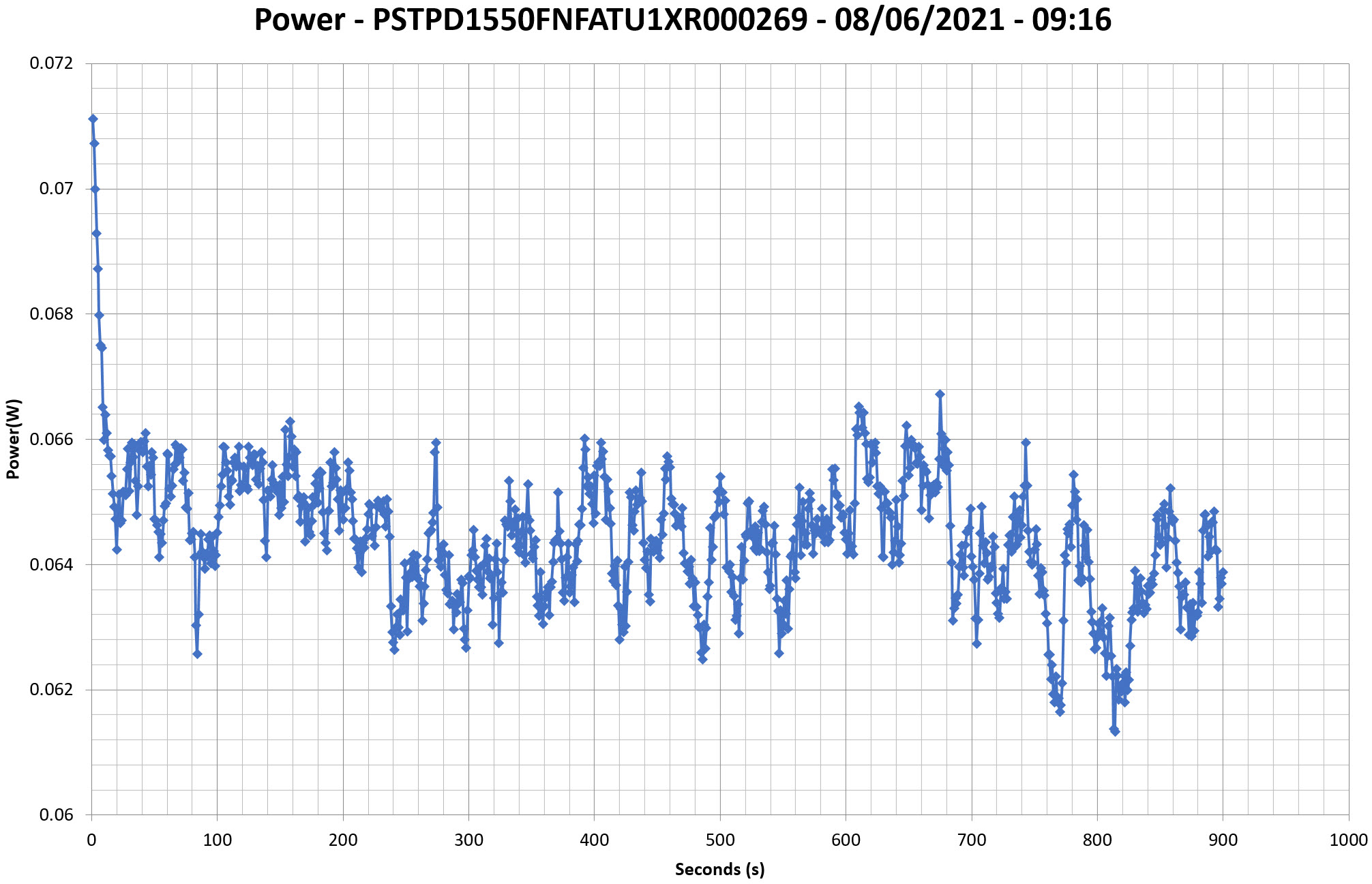Click the 300 x-axis label
Image resolution: width=1372 pixels, height=884 pixels.
[x=468, y=840]
